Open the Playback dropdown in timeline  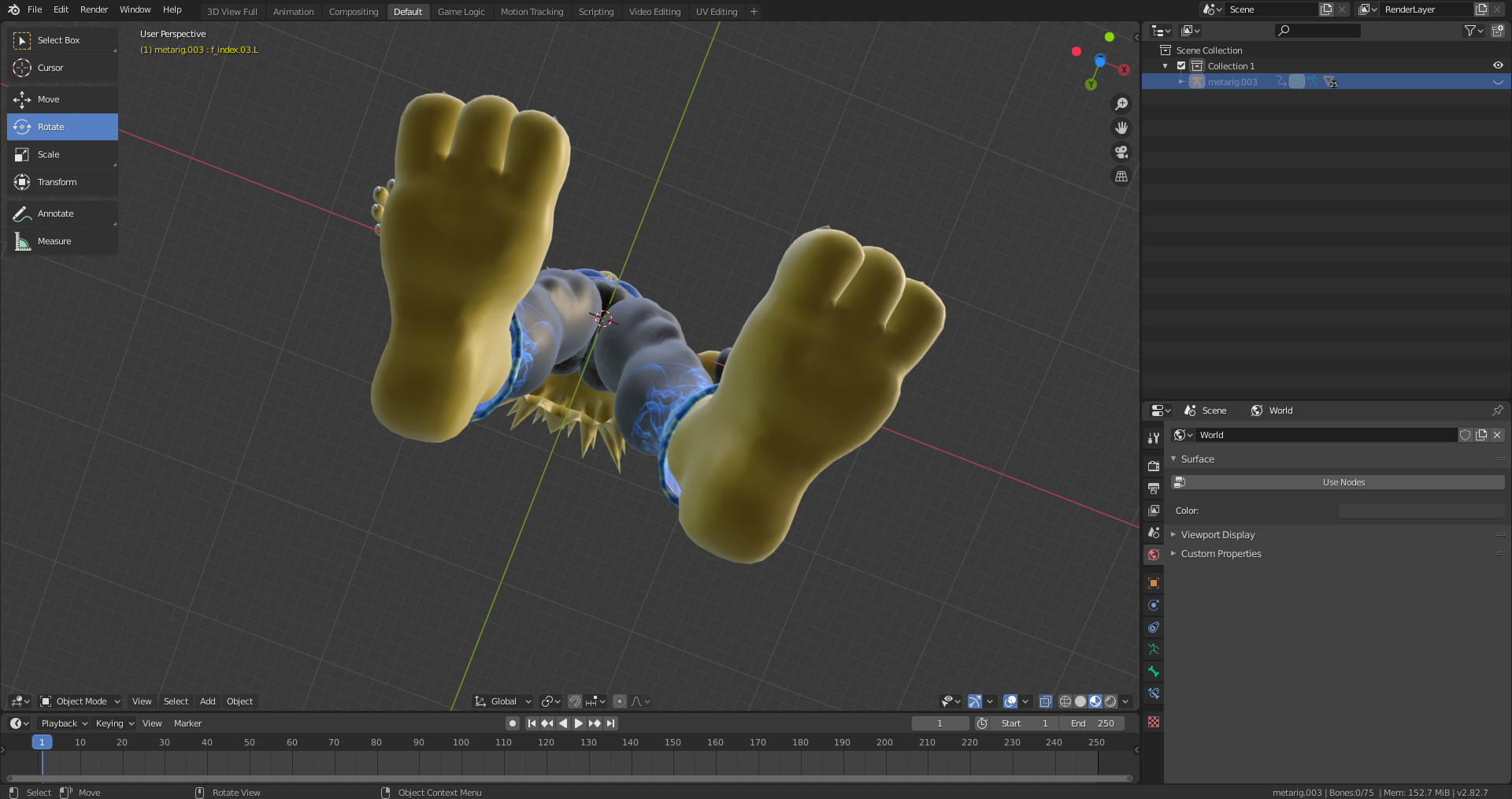click(64, 723)
